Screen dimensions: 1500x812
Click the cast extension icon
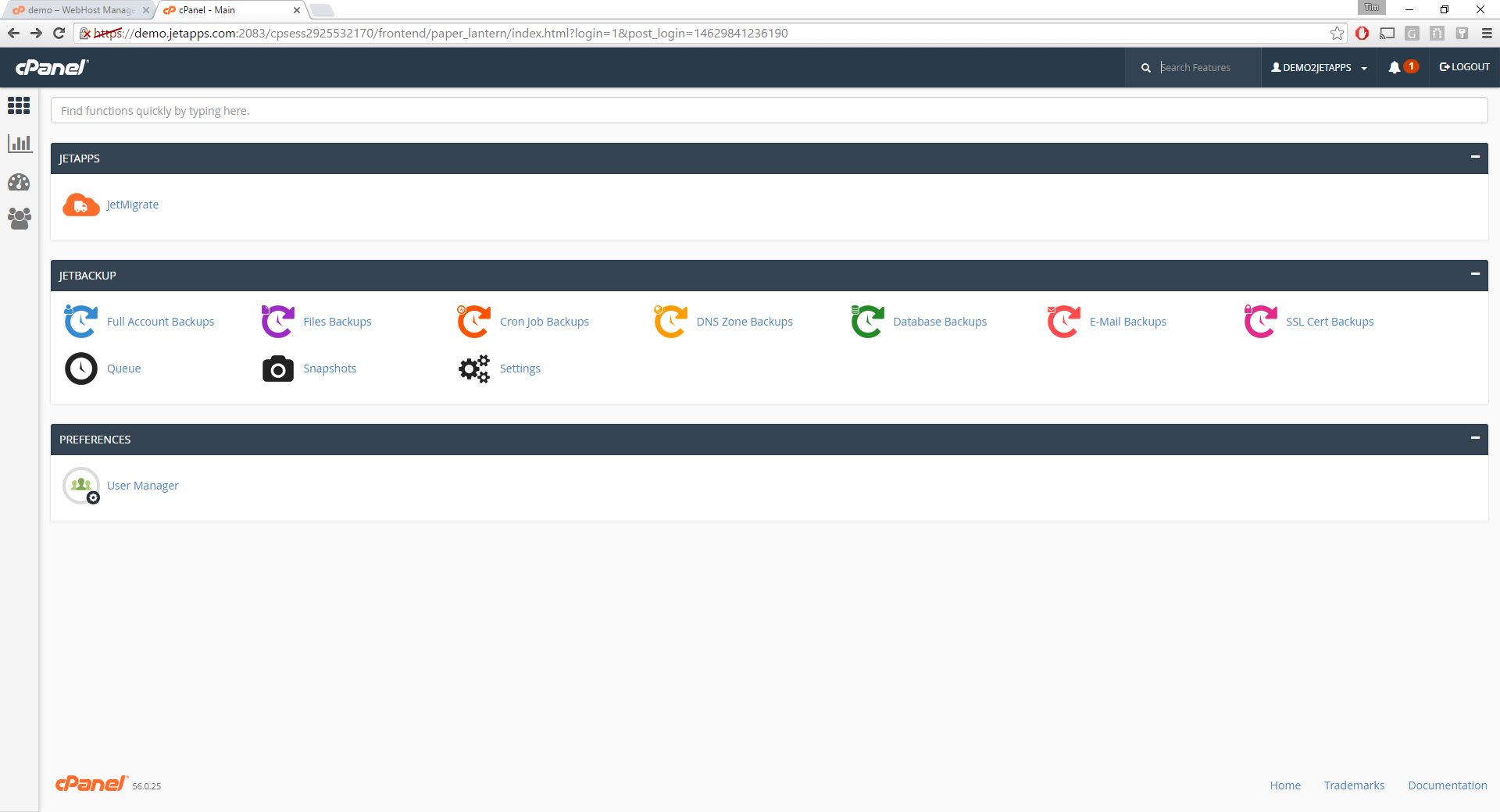click(x=1387, y=33)
